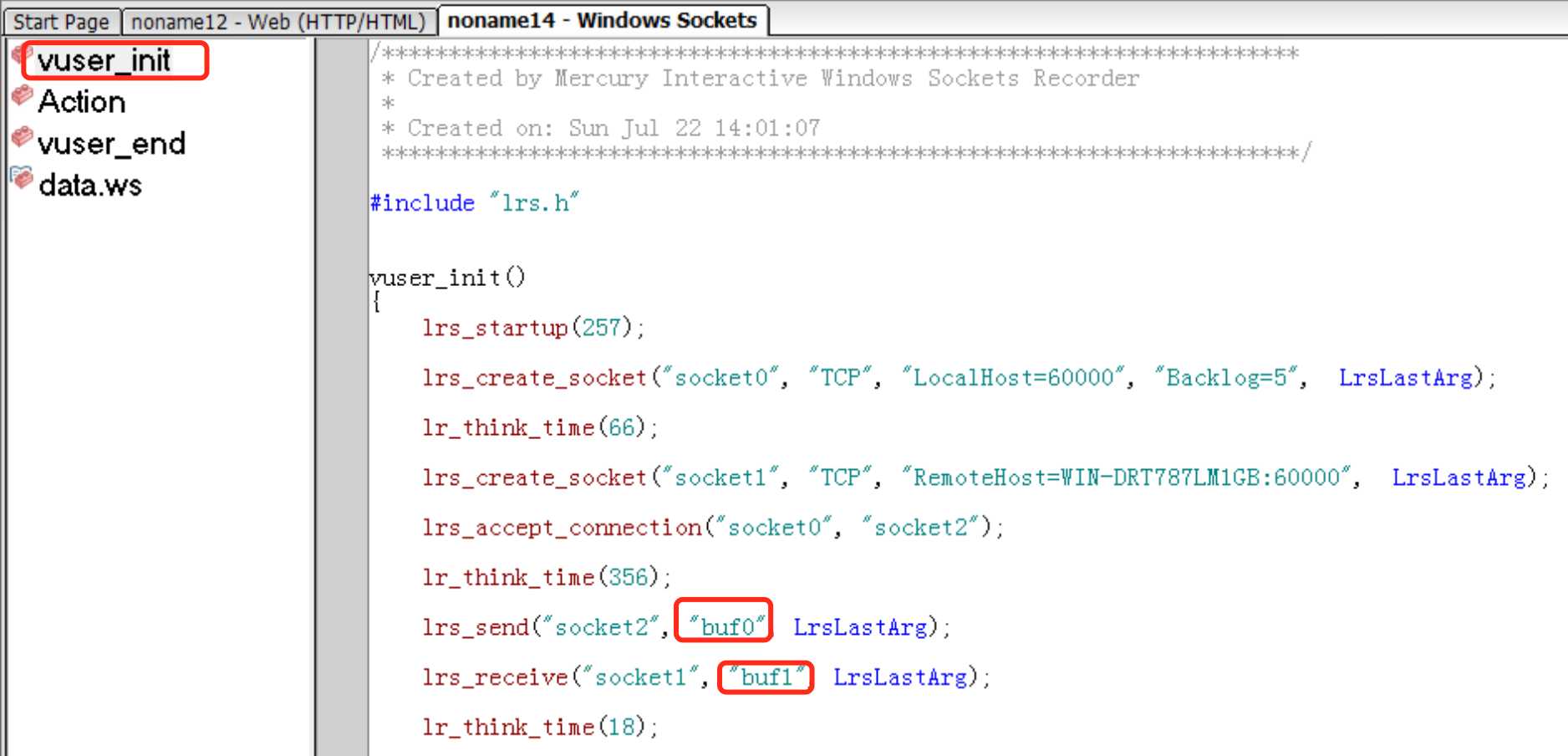Click the "buf1" argument in lrs_receive
Screen dimensions: 1568x756
[x=766, y=677]
